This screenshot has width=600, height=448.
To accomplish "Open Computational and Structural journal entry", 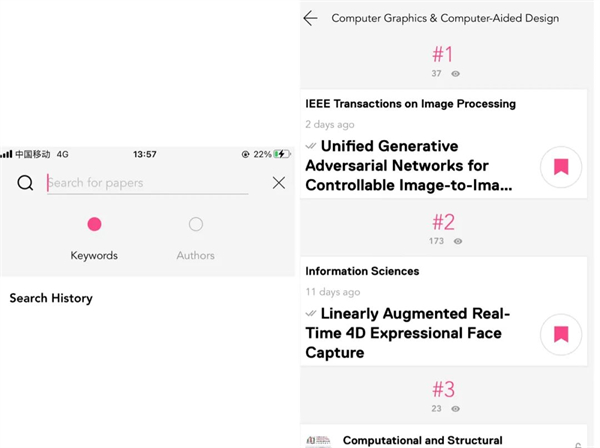I will 422,440.
